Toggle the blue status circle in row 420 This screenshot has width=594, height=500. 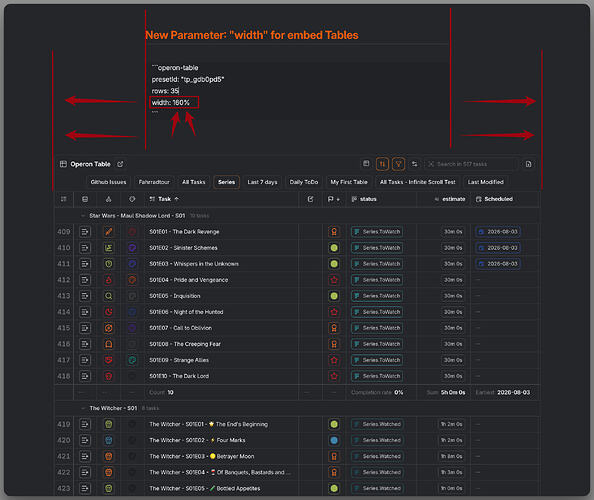[334, 440]
